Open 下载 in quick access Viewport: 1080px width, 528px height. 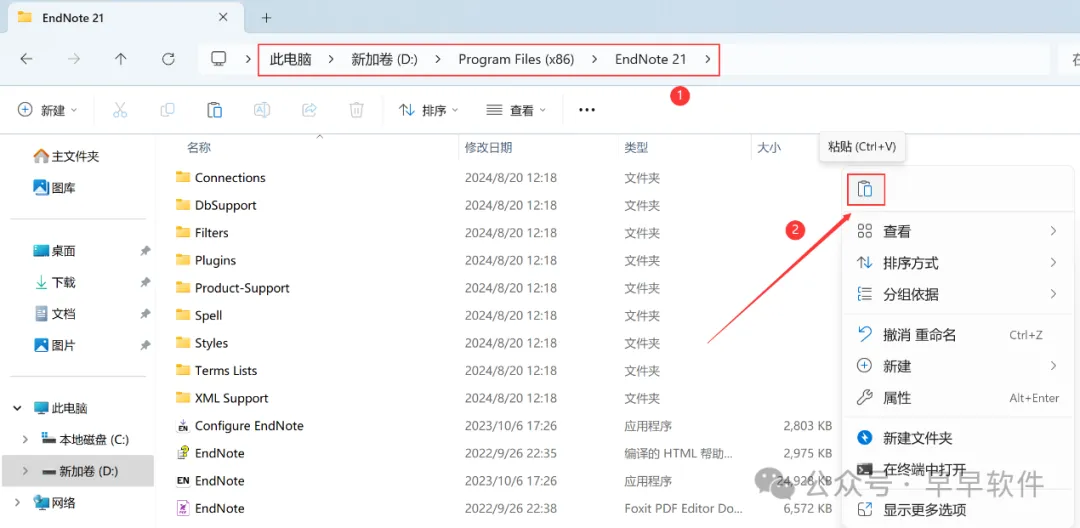(55, 282)
